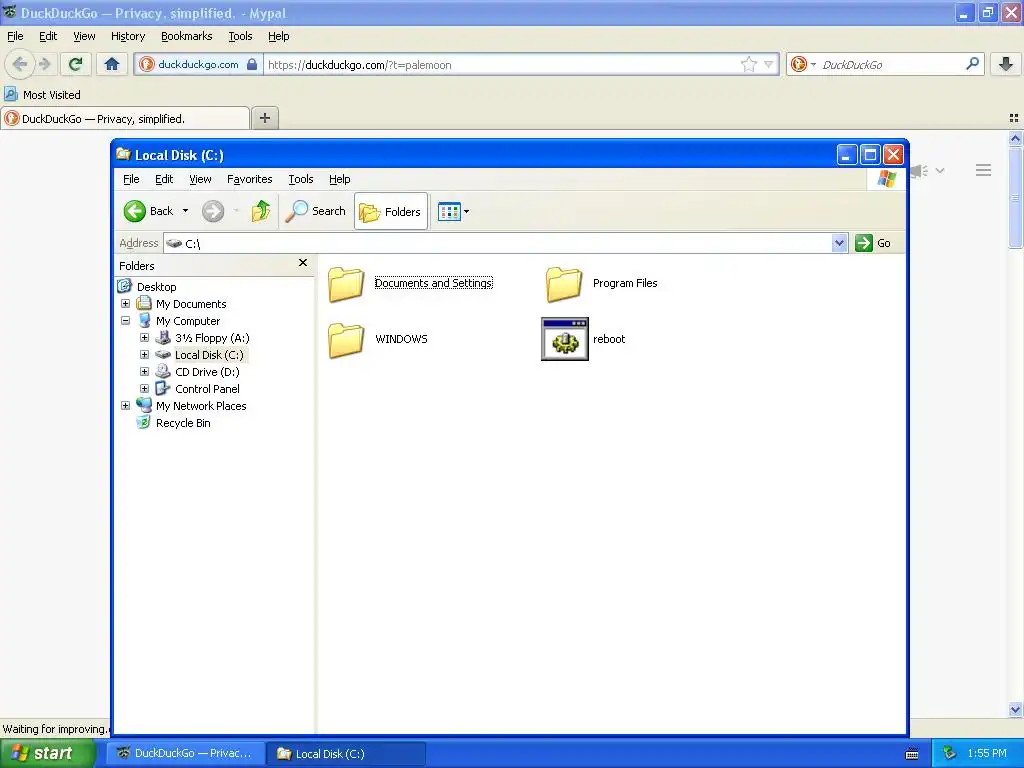
Task: Open a new browser tab with plus
Action: pos(264,118)
